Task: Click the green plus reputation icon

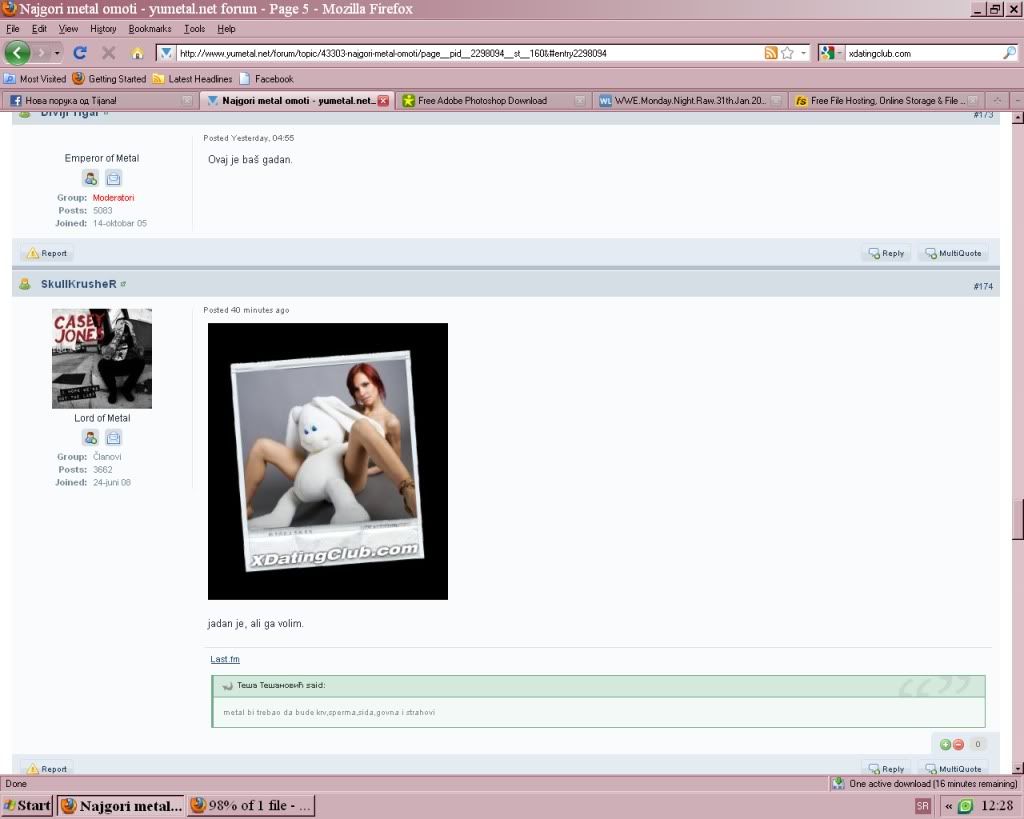Action: [945, 744]
